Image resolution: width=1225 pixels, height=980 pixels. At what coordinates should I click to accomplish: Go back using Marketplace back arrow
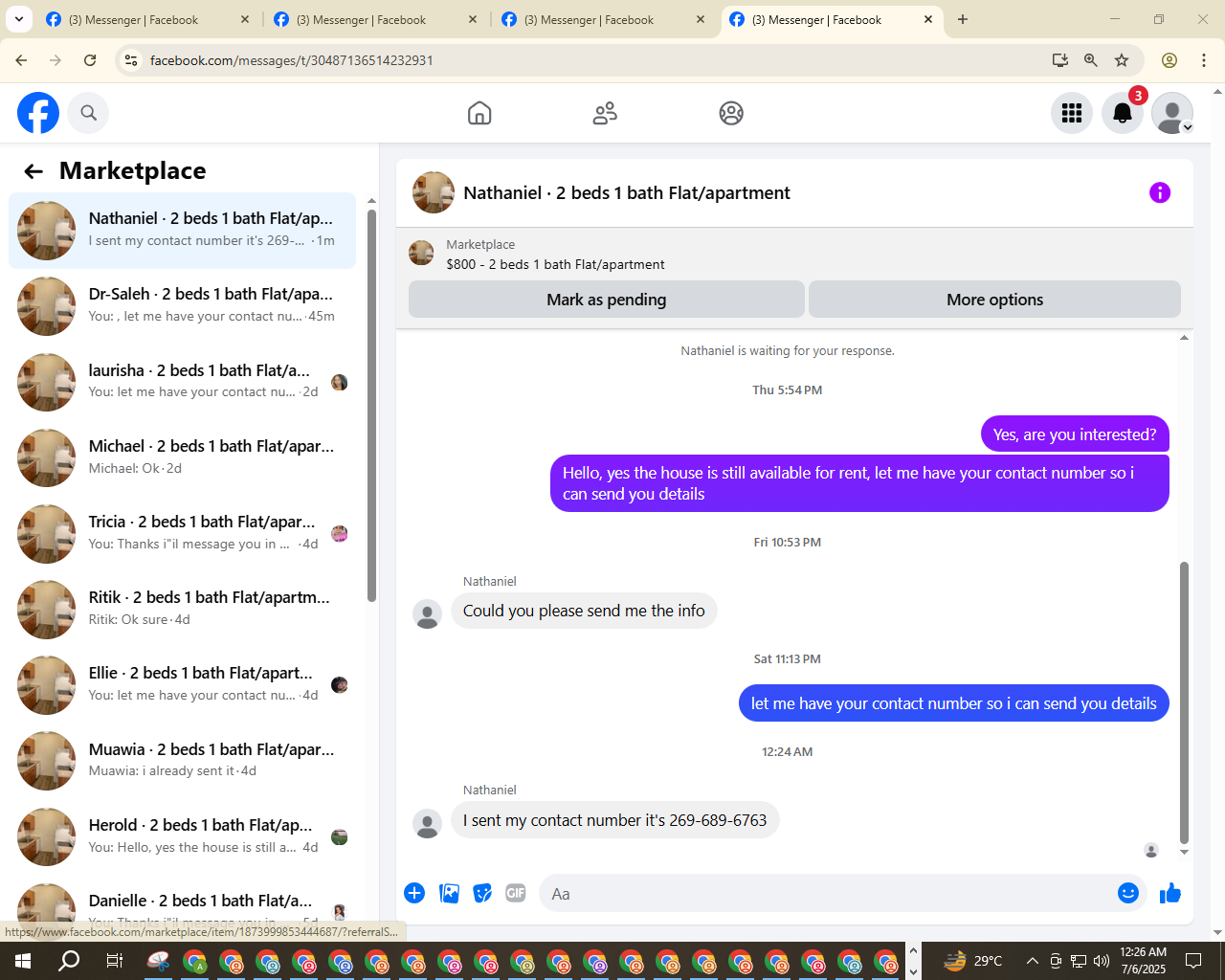coord(33,171)
